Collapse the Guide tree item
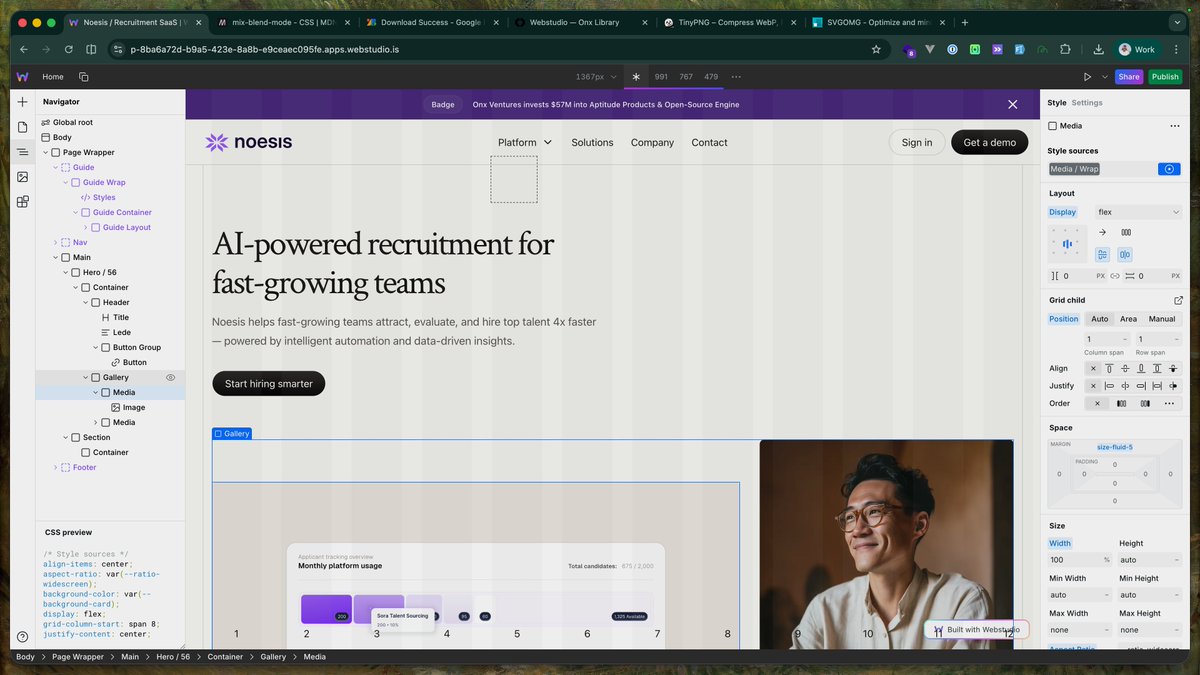 tap(55, 167)
